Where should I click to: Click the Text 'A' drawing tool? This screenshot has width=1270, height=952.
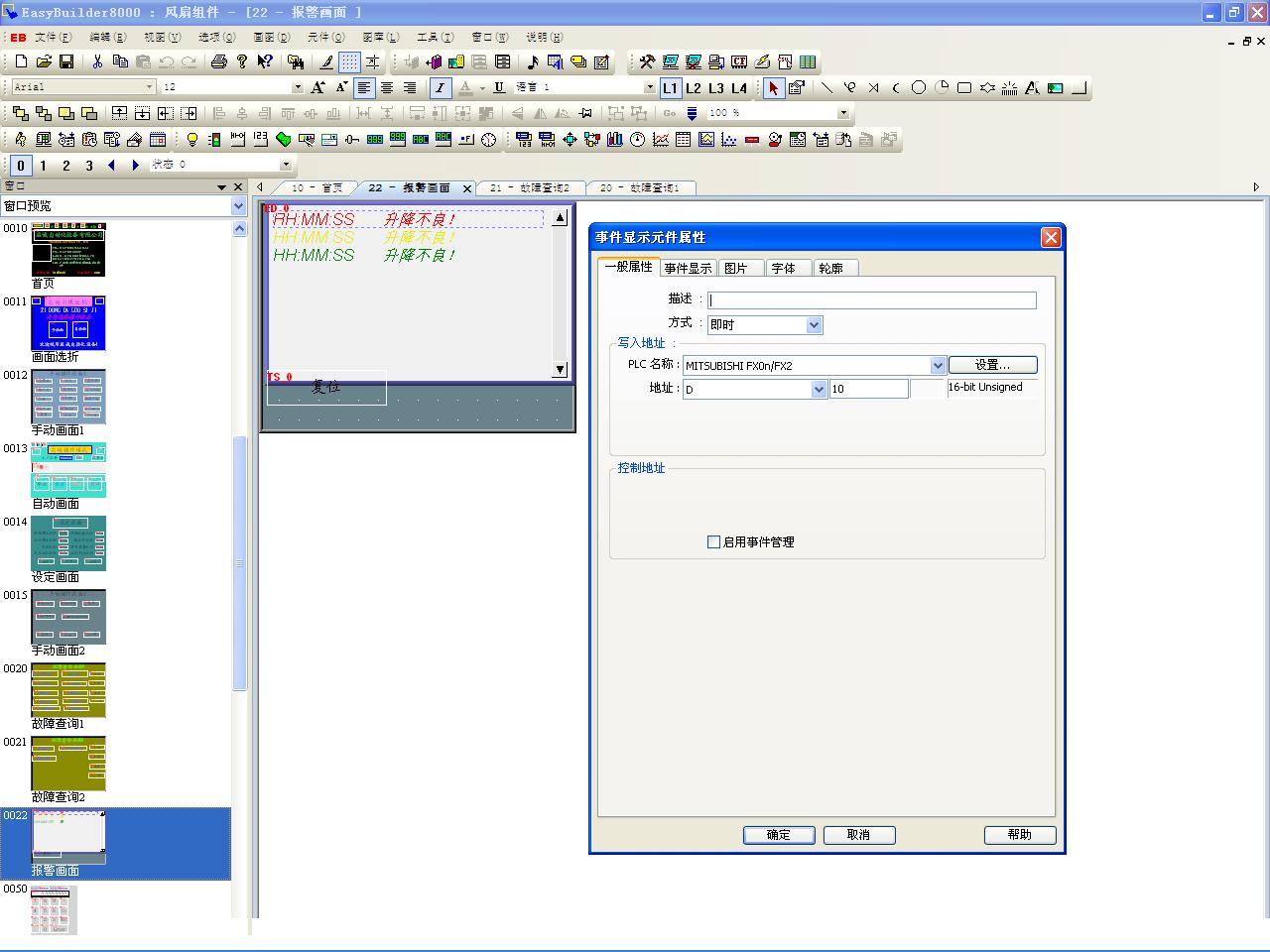(1032, 87)
